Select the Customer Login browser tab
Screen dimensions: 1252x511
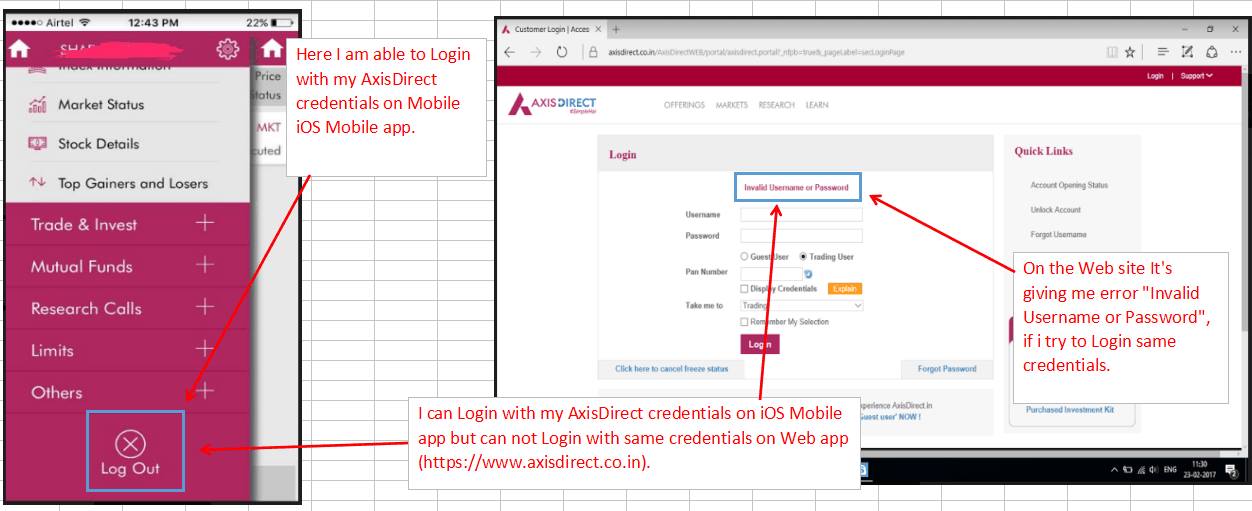point(551,30)
